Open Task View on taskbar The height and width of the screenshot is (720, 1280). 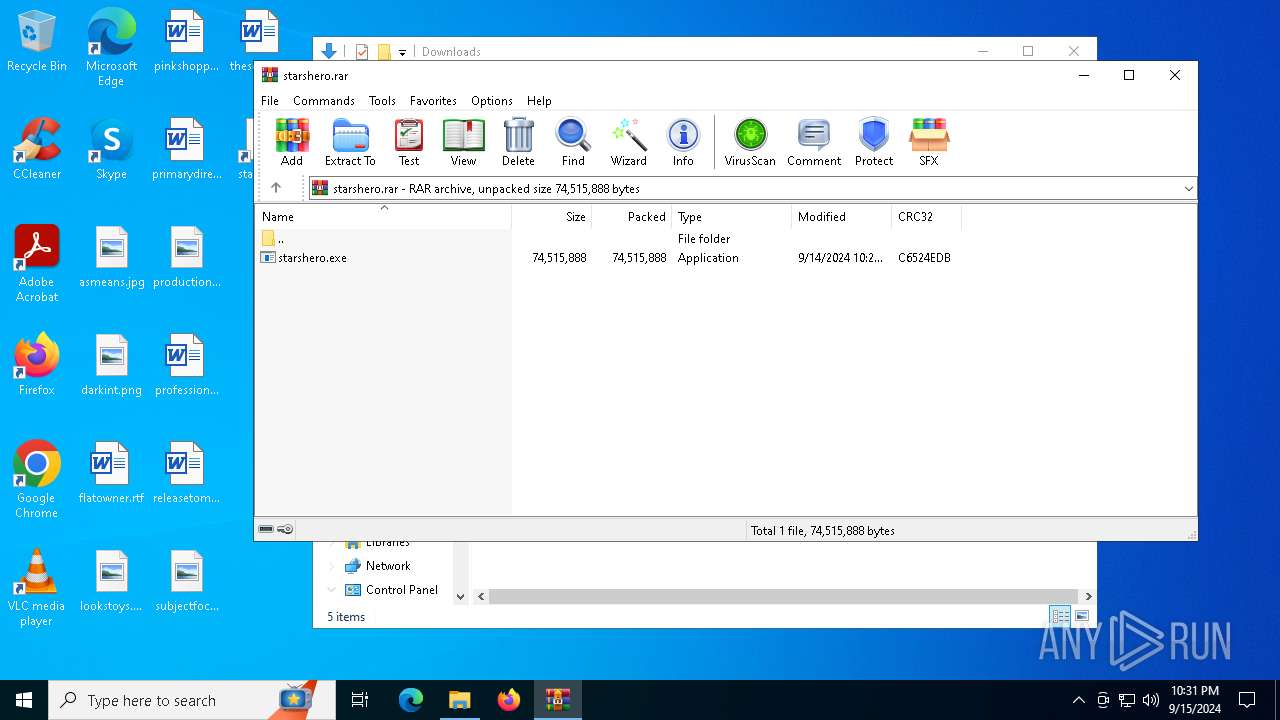[x=360, y=700]
